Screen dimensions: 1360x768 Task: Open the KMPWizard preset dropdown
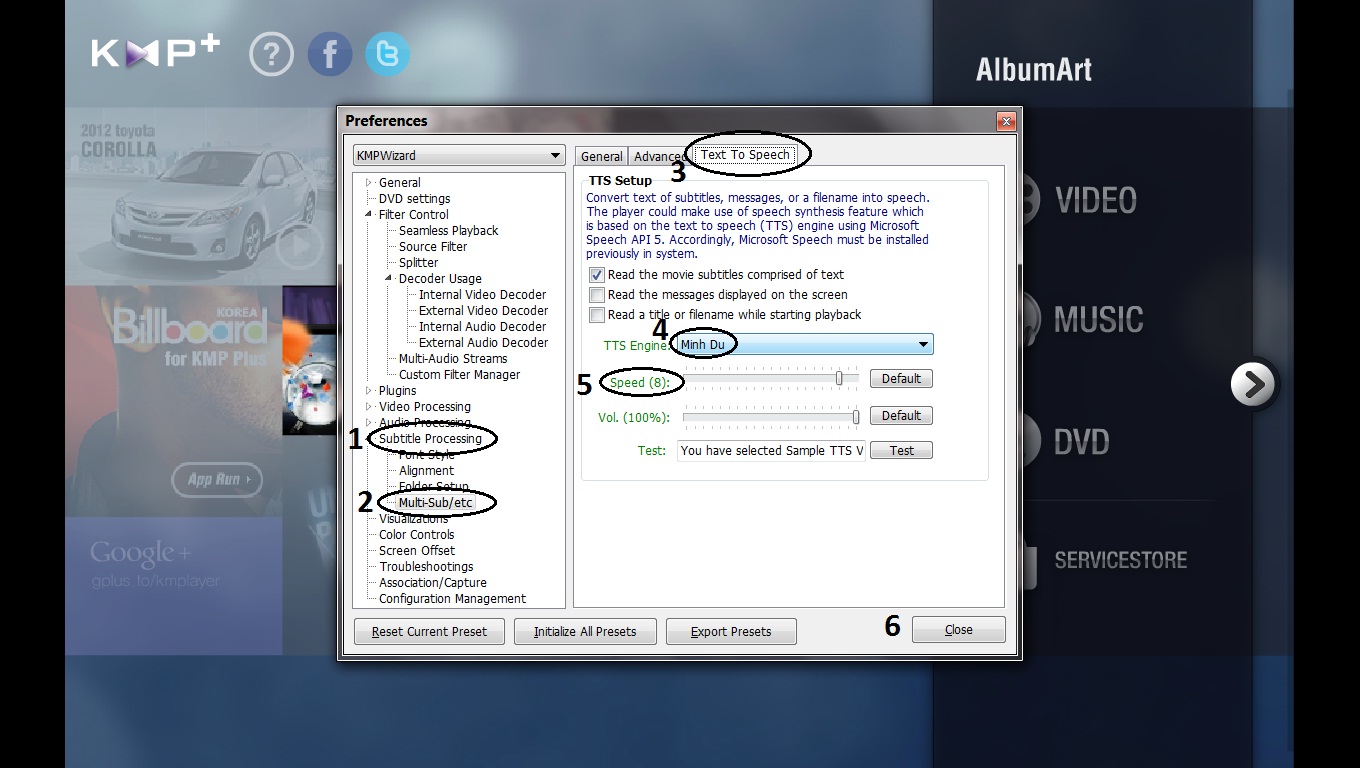(x=459, y=156)
